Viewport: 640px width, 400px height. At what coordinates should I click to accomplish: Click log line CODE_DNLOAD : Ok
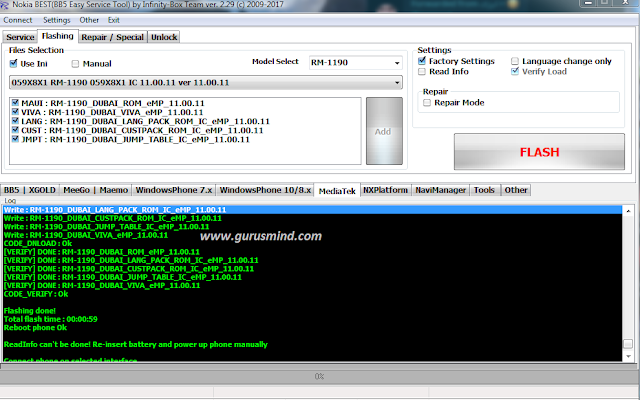(38, 244)
